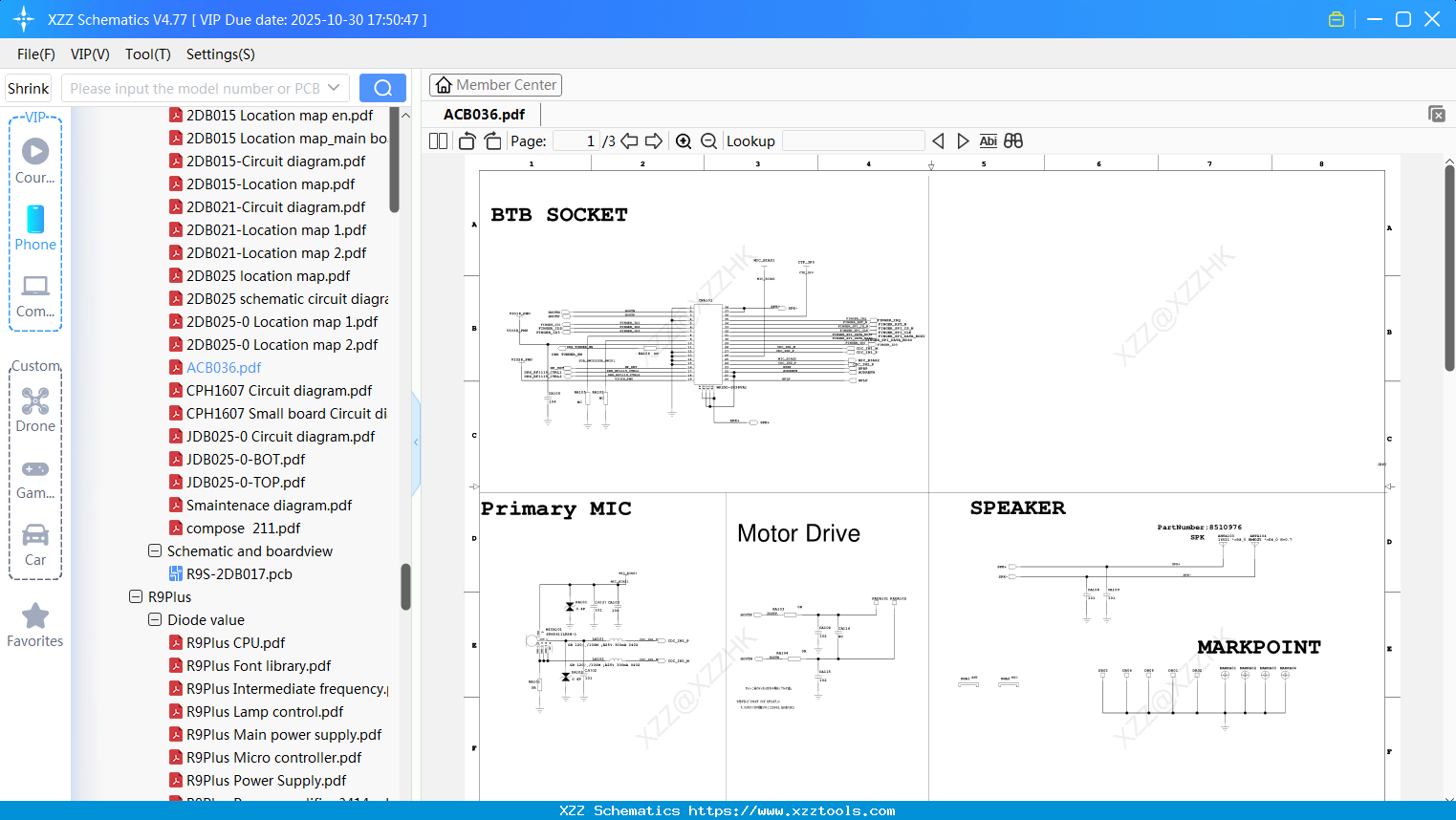Toggle the two-page view icon
The height and width of the screenshot is (820, 1456).
point(438,141)
